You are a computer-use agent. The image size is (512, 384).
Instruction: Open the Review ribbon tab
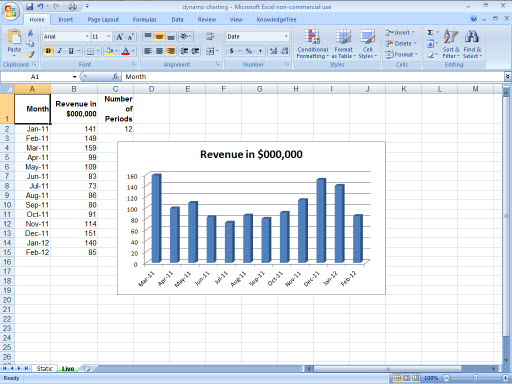coord(207,20)
